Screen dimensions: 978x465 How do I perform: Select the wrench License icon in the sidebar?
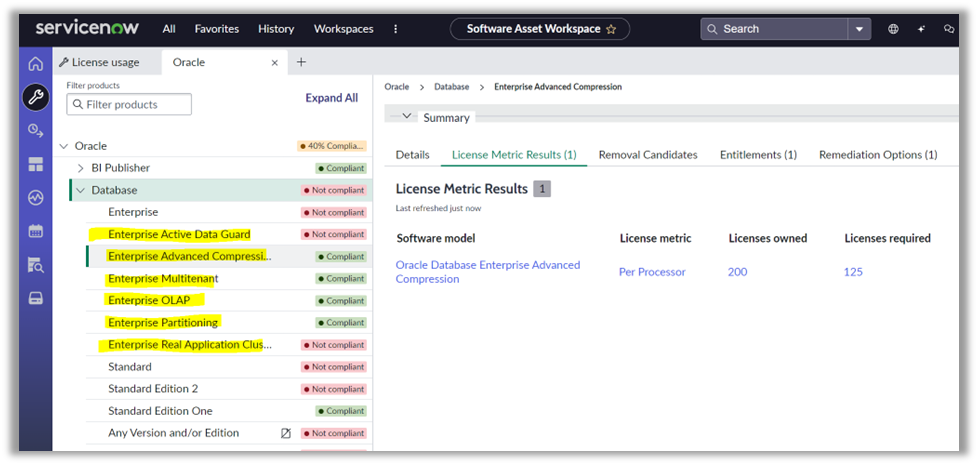click(36, 98)
